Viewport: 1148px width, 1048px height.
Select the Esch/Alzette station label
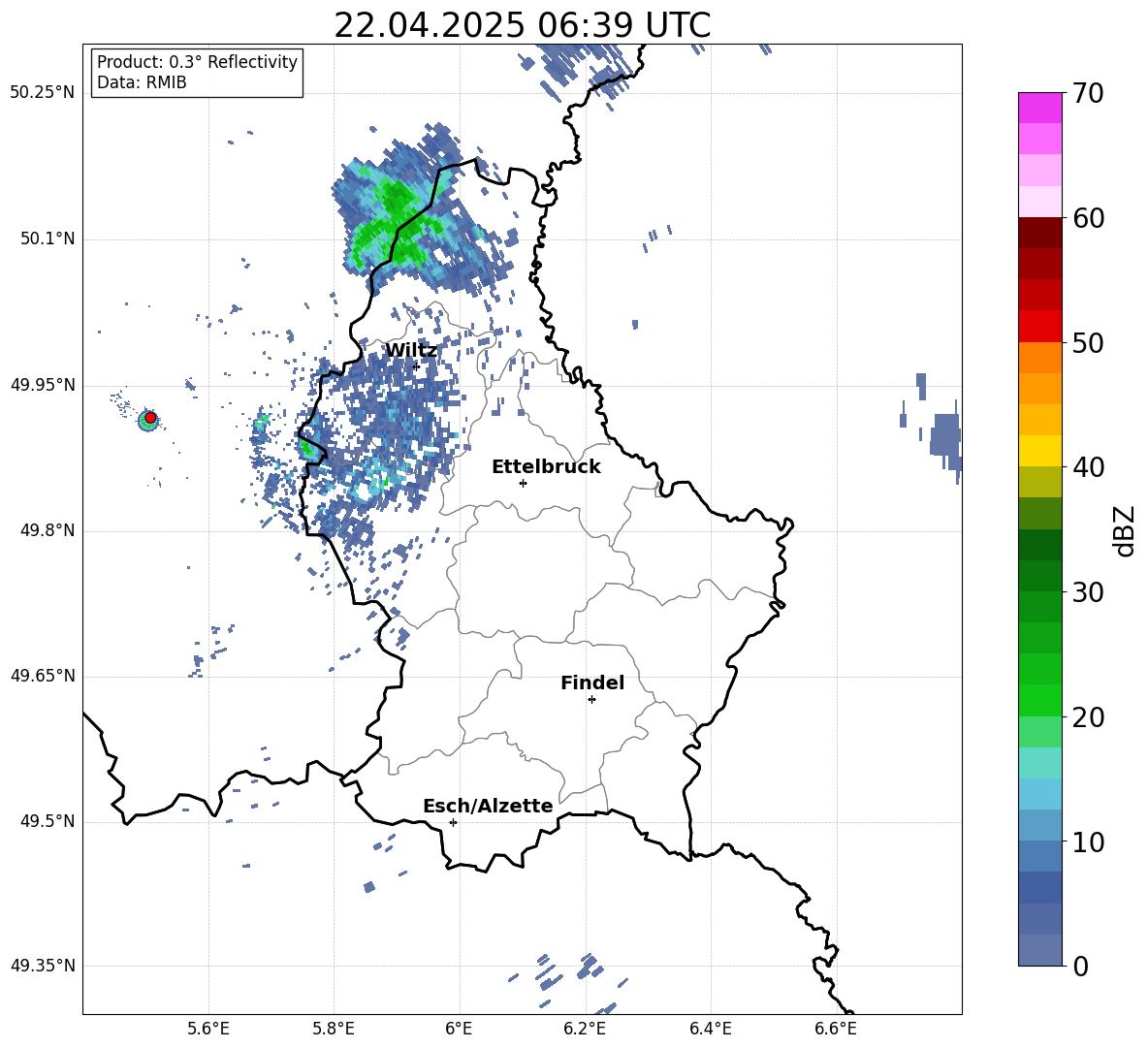(x=488, y=806)
